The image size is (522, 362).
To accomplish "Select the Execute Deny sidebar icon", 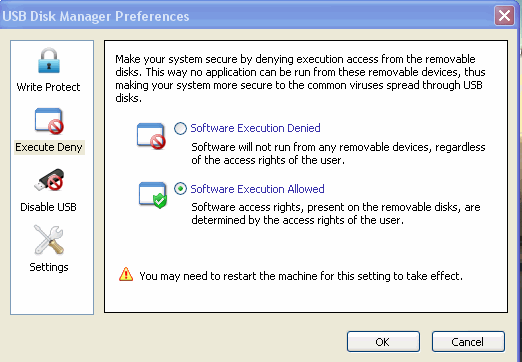I will point(49,121).
